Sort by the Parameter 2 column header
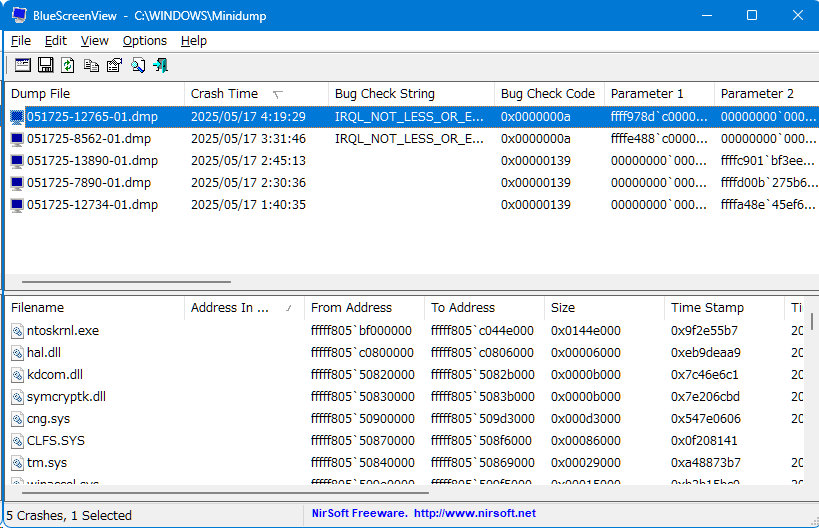The width and height of the screenshot is (819, 528). [x=766, y=93]
